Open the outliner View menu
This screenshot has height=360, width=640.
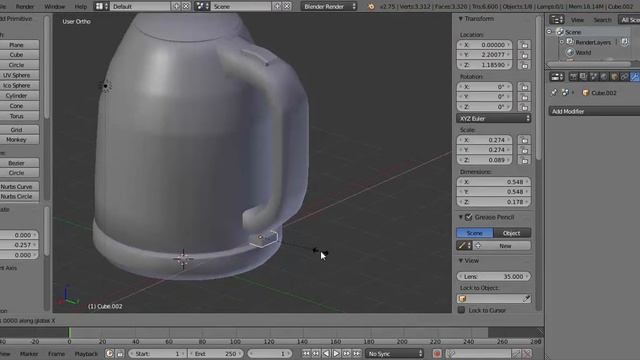click(x=577, y=20)
